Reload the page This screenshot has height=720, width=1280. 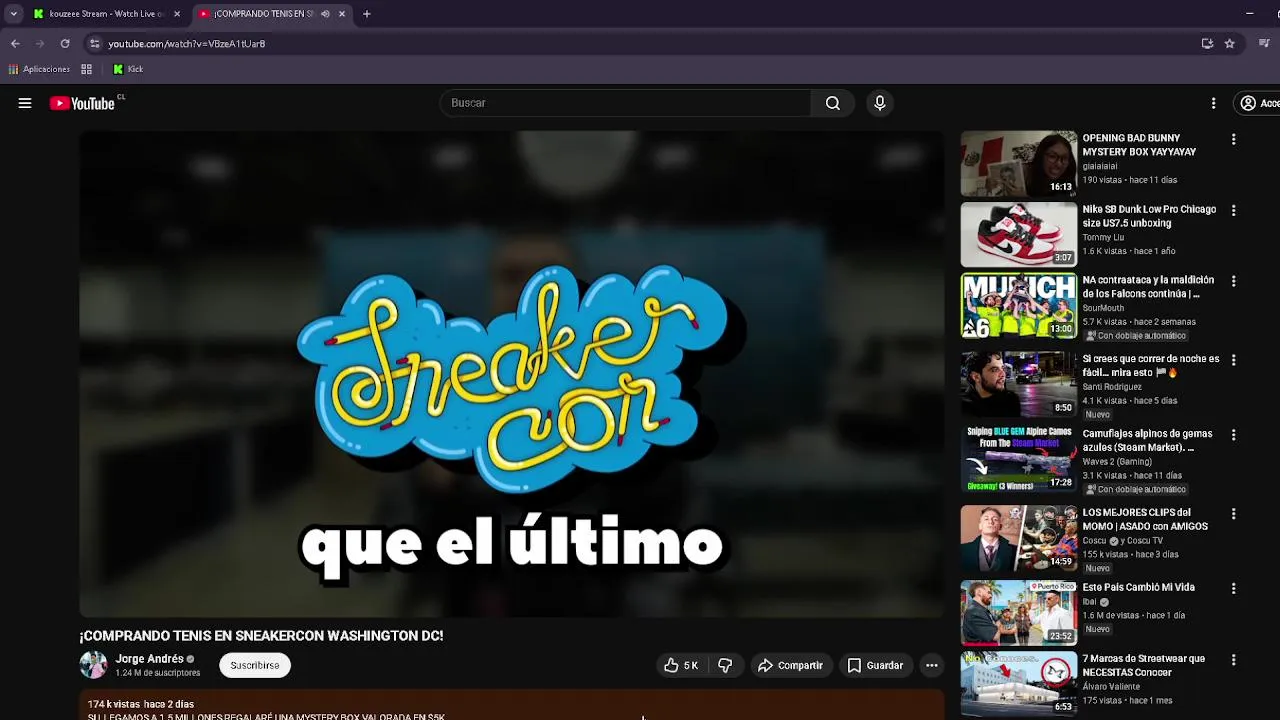[65, 44]
